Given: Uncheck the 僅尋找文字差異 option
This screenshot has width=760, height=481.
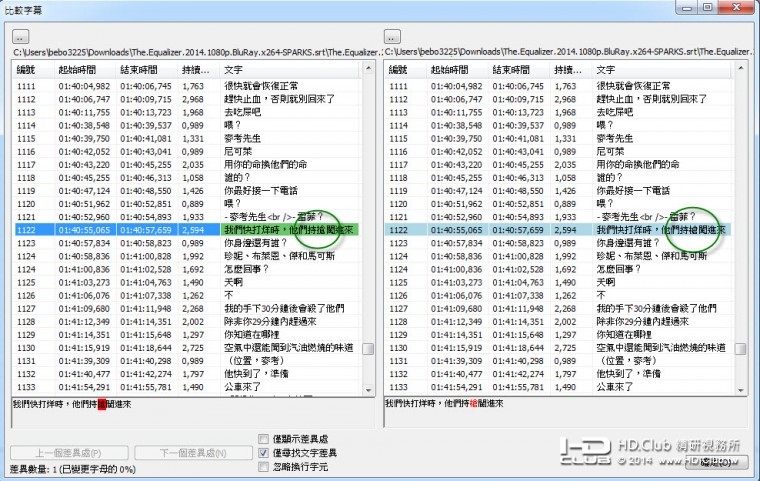Looking at the screenshot, I should (x=263, y=453).
